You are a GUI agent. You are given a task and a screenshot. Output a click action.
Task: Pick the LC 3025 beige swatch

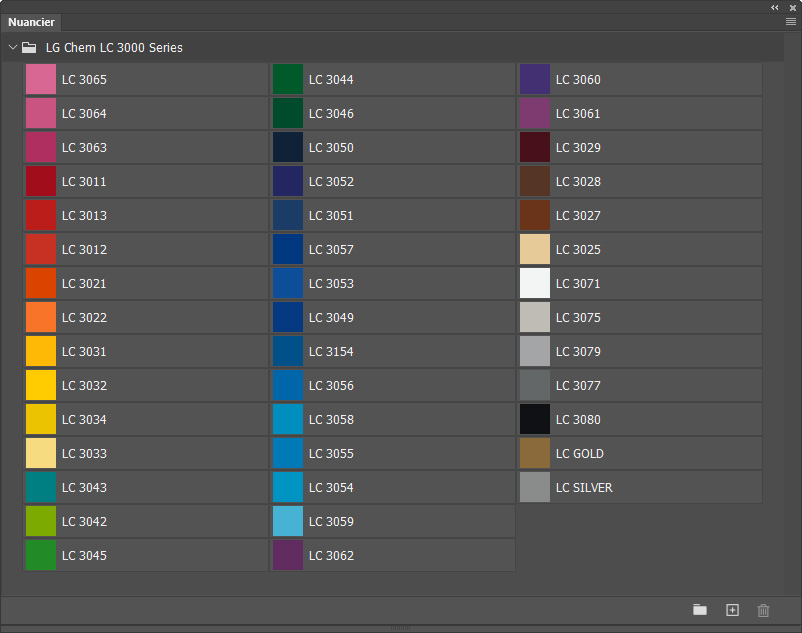[535, 249]
